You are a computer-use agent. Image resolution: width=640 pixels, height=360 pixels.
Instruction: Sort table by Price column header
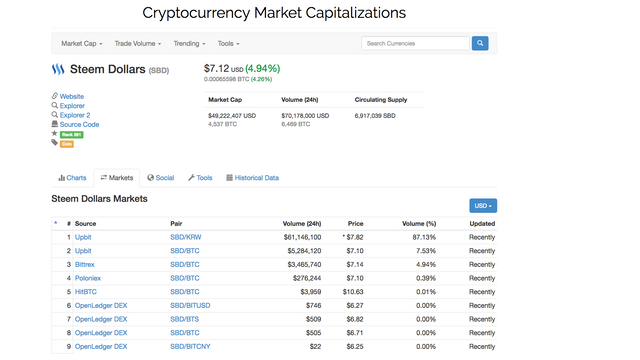tap(356, 224)
